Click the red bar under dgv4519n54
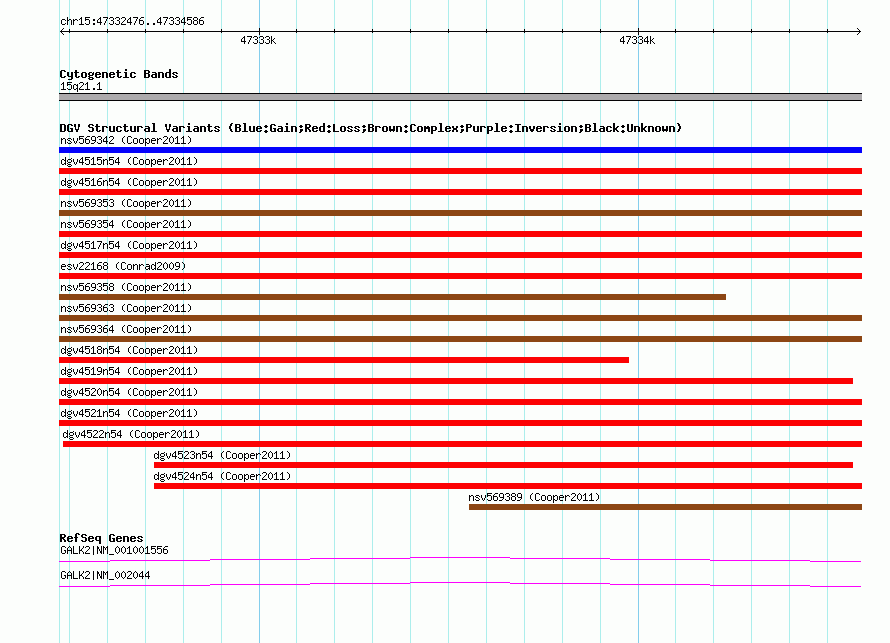 tap(455, 381)
